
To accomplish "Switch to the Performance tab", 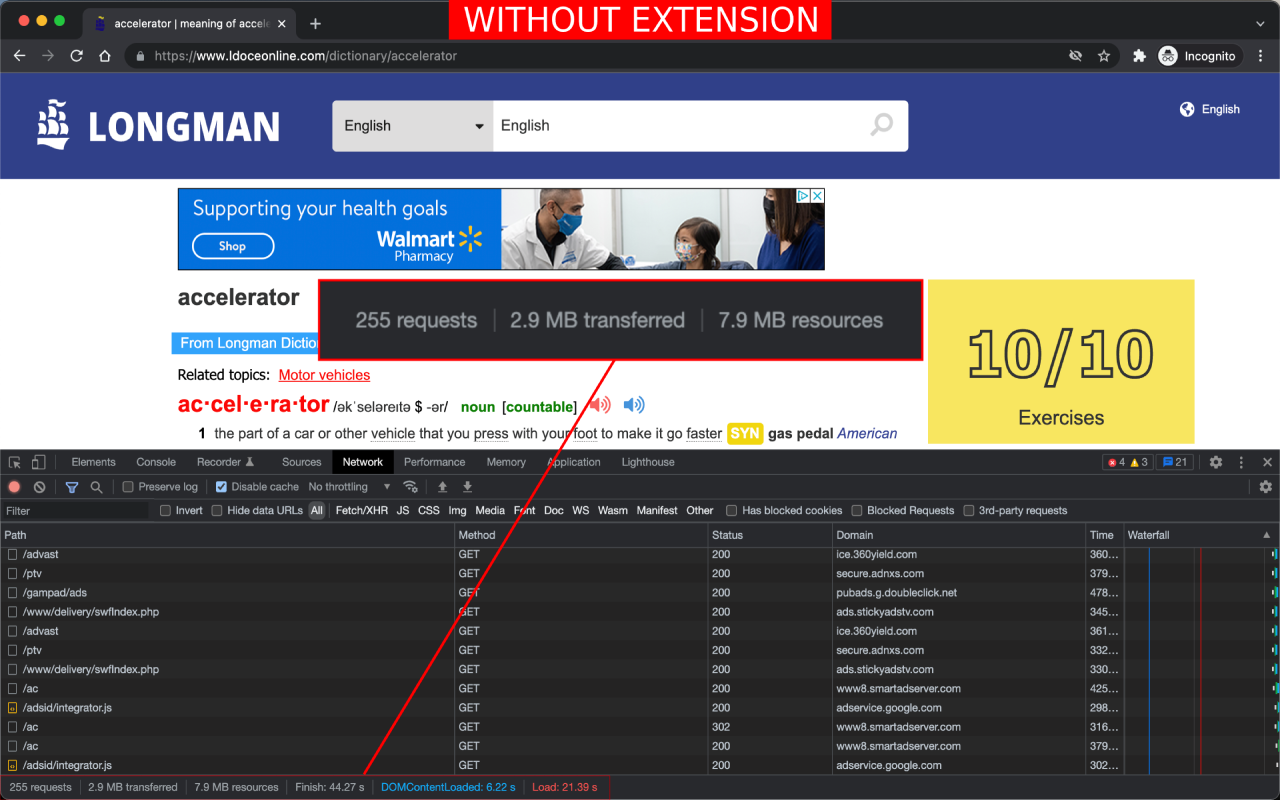I will [x=434, y=461].
